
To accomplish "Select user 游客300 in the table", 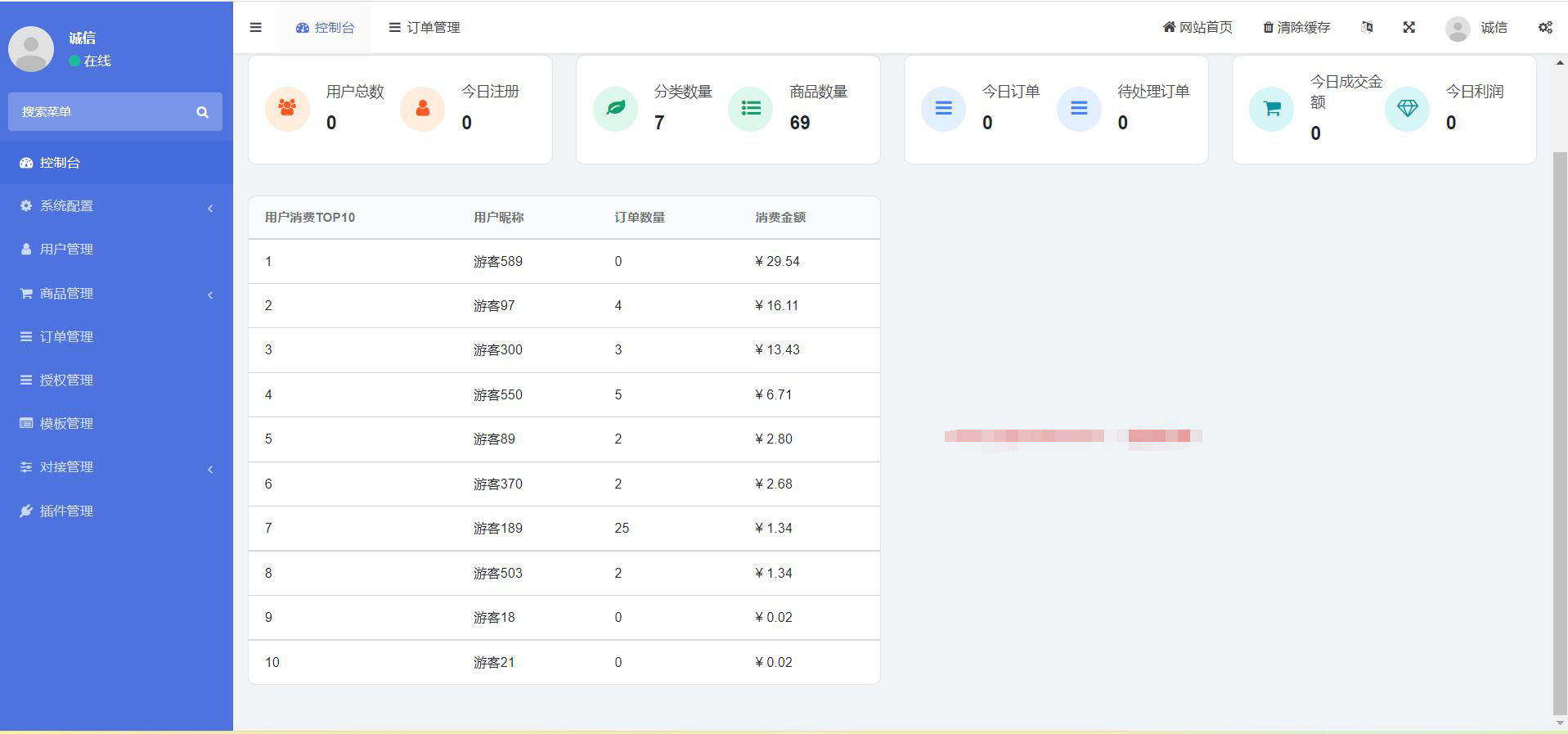I will [x=498, y=350].
